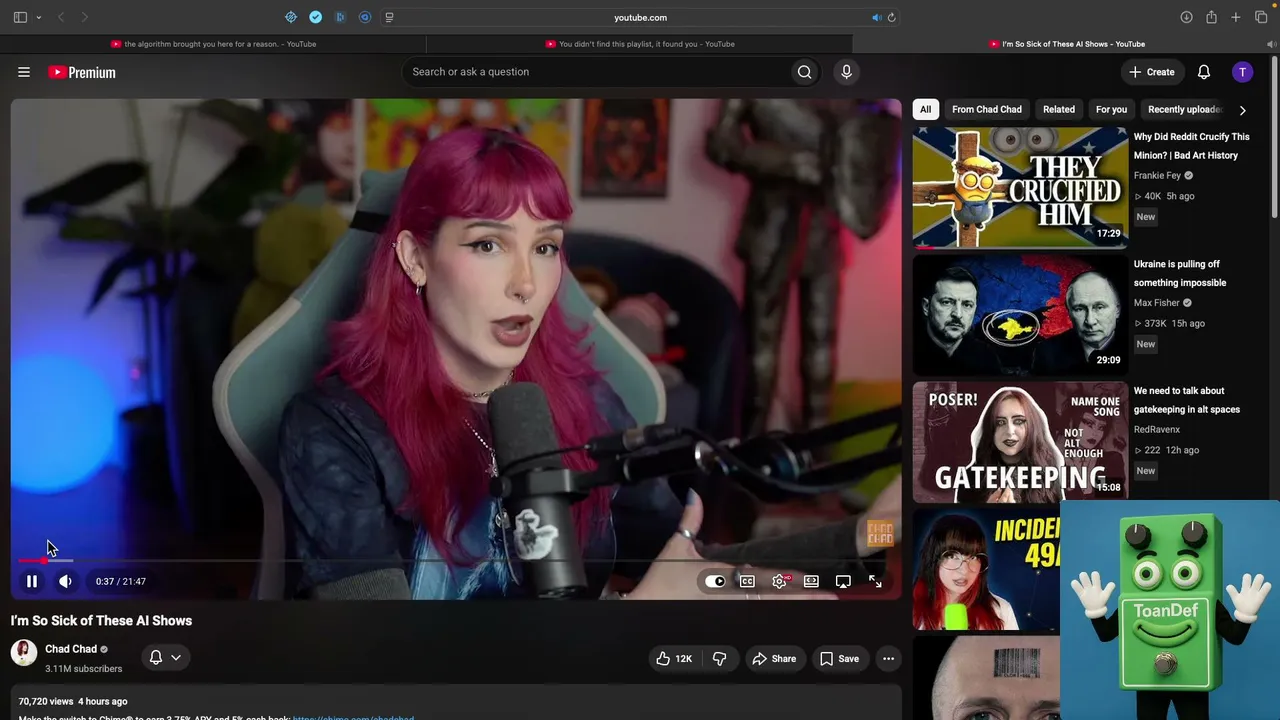Switch to "You didn't find this playlist" tab
1280x720 pixels.
pos(640,44)
